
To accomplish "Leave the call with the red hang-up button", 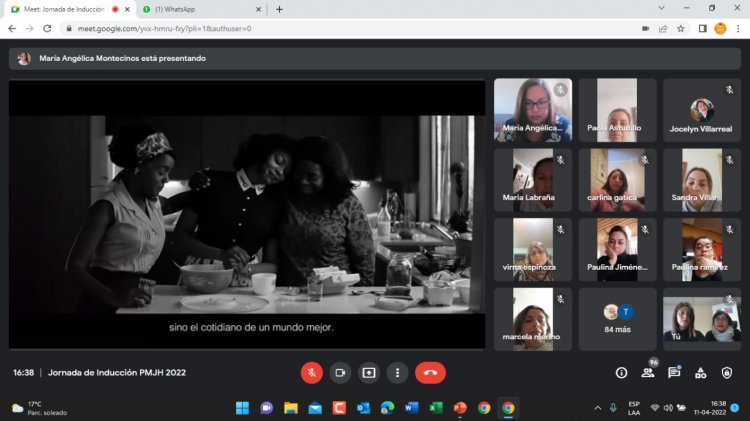I will 430,373.
